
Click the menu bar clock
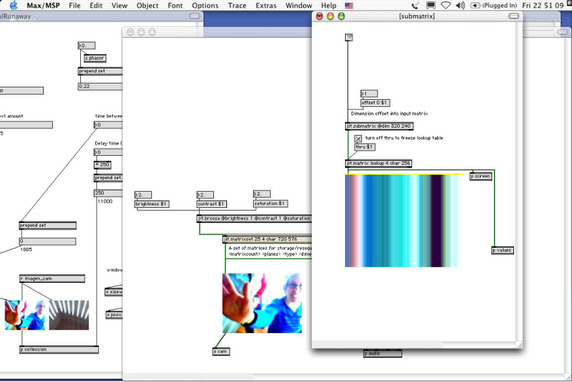coord(543,5)
